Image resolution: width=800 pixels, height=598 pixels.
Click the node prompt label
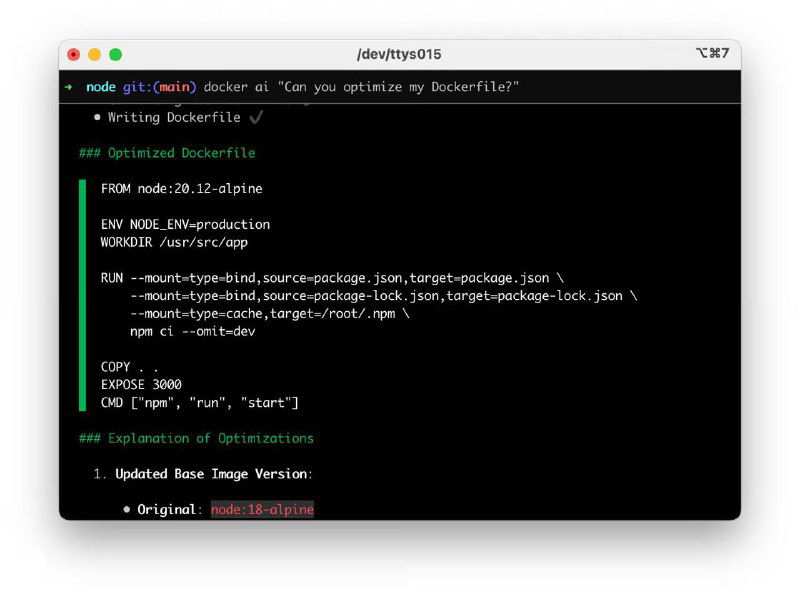(x=100, y=87)
